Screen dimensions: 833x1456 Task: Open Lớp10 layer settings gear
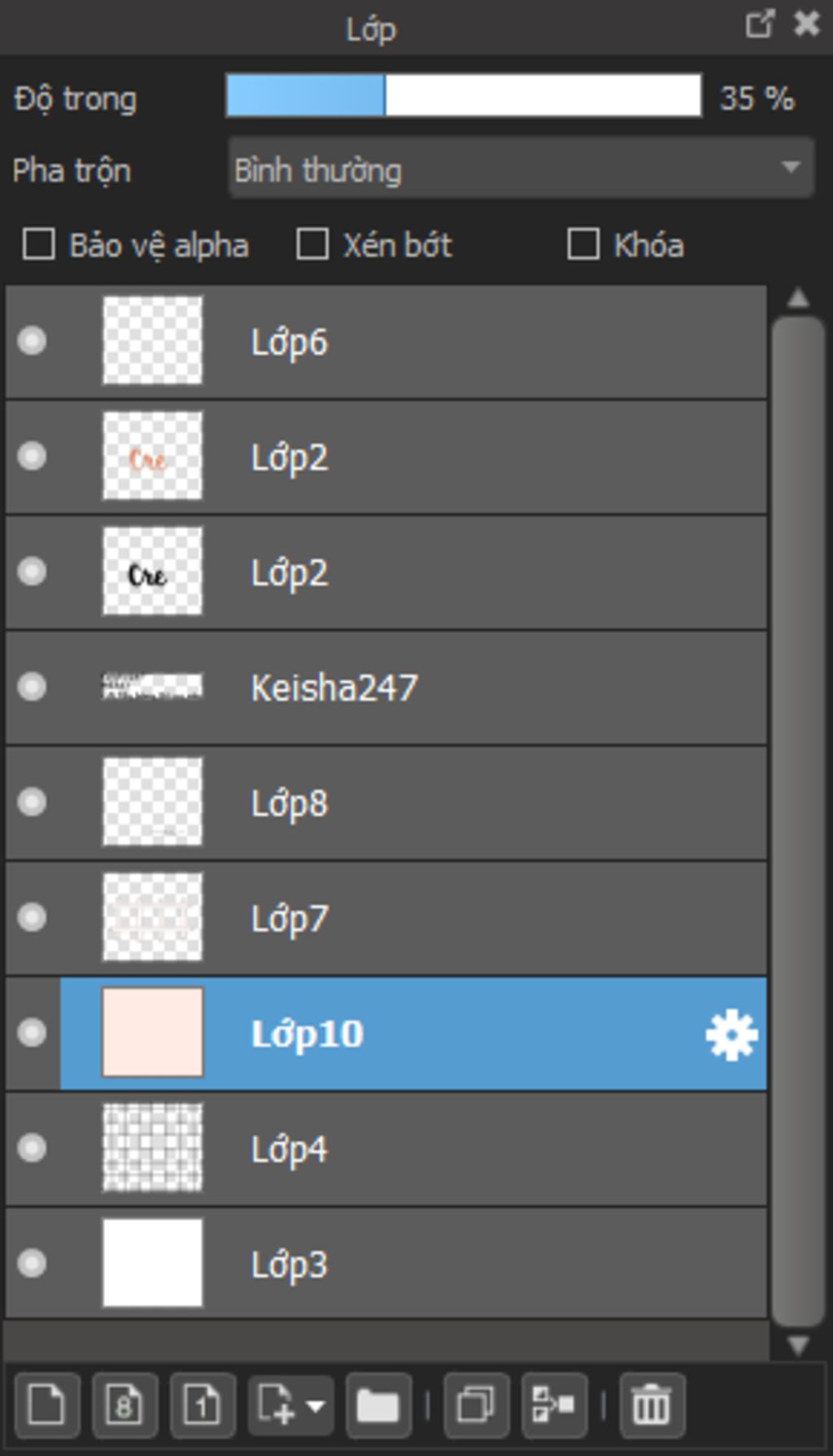click(x=731, y=1034)
